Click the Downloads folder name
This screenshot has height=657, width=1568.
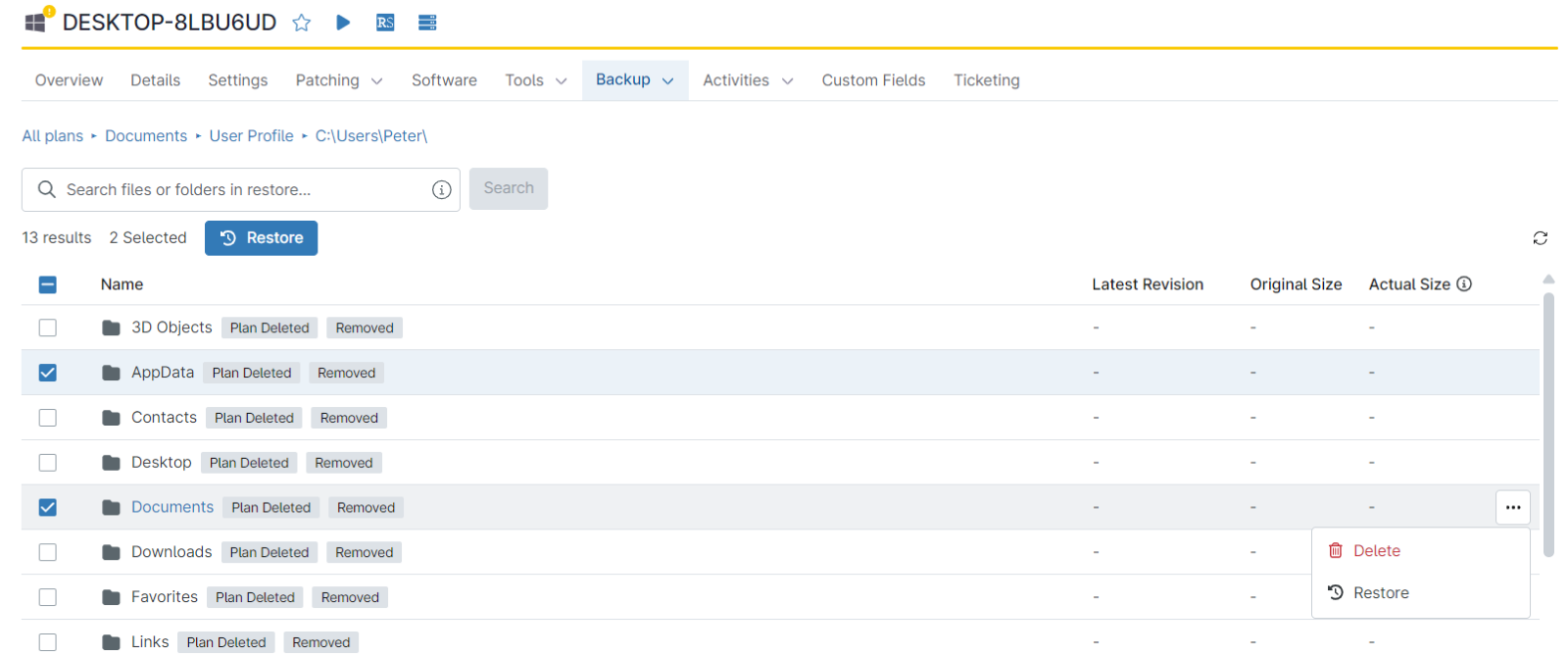click(171, 552)
